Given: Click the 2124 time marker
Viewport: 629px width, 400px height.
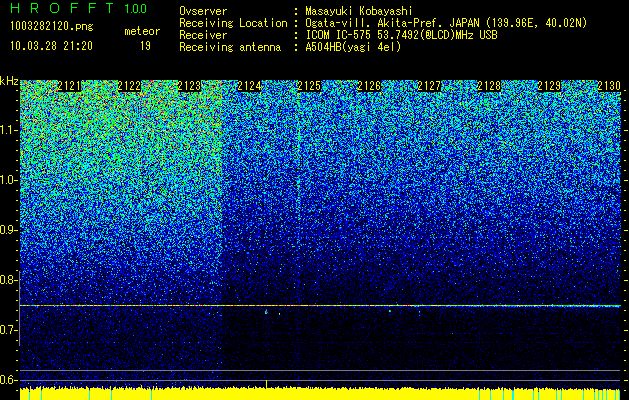Looking at the screenshot, I should click(x=250, y=86).
